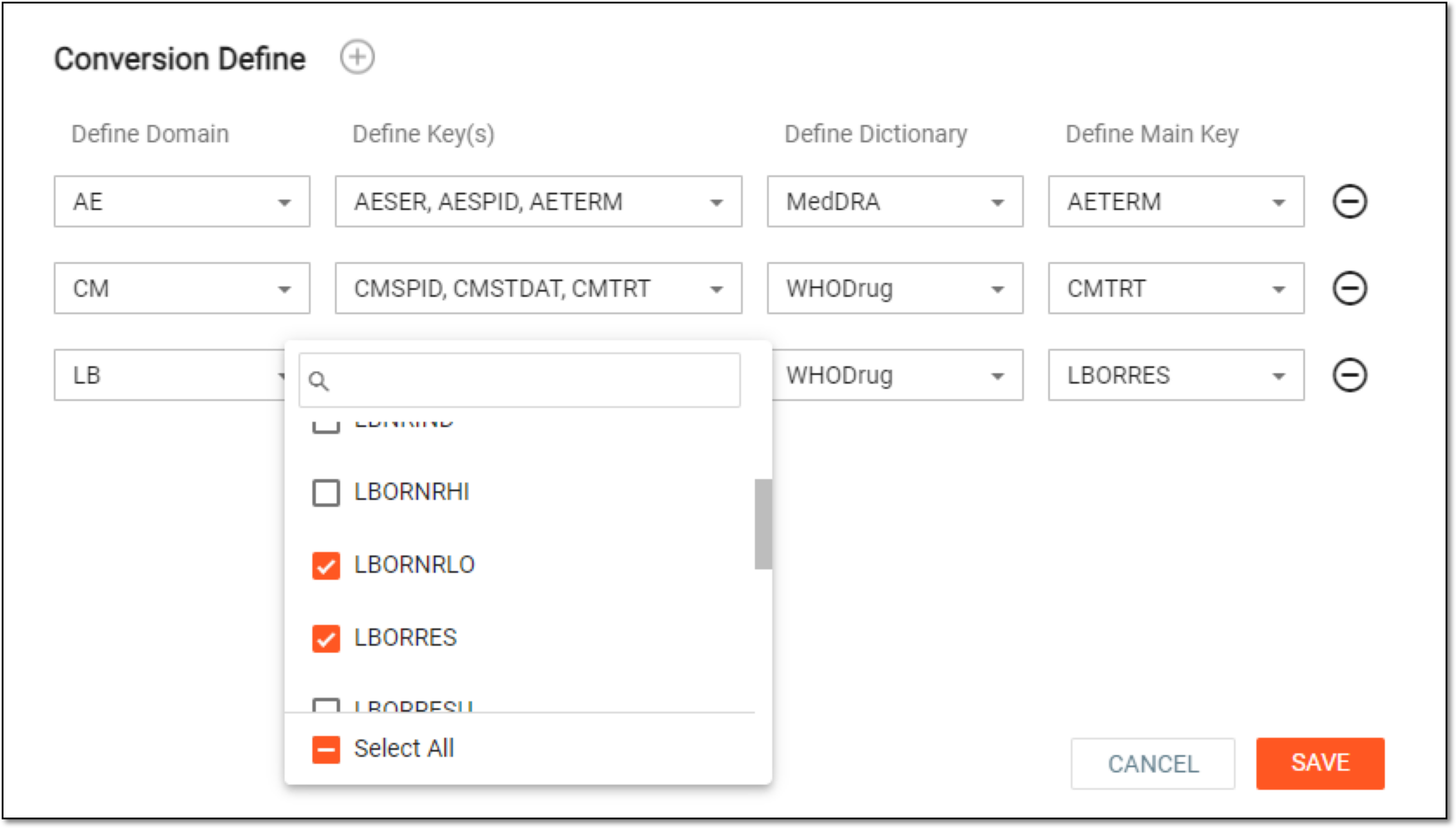
Task: Click the SAVE button
Action: click(x=1320, y=763)
